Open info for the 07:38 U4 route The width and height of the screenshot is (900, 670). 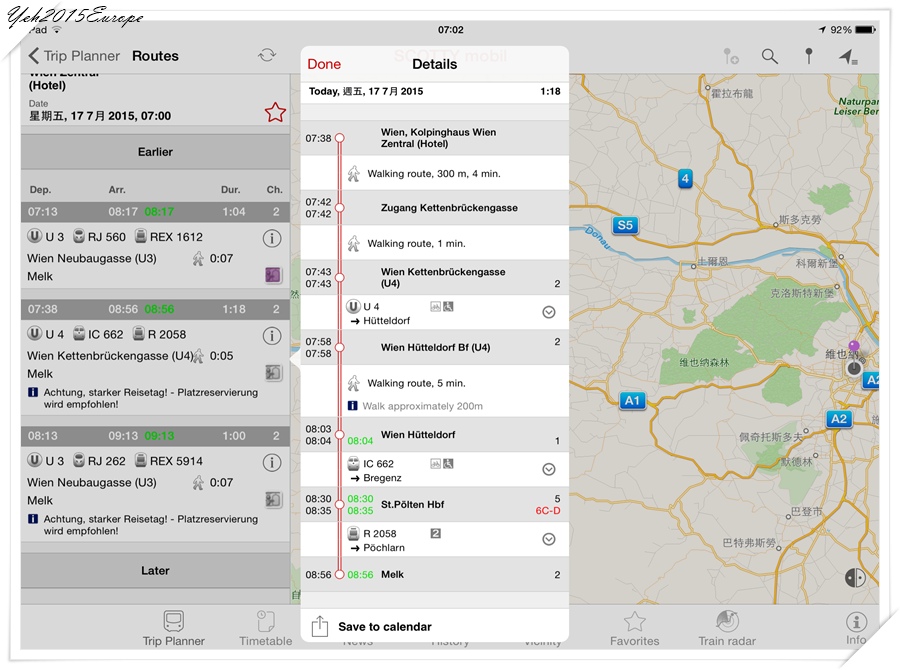272,335
